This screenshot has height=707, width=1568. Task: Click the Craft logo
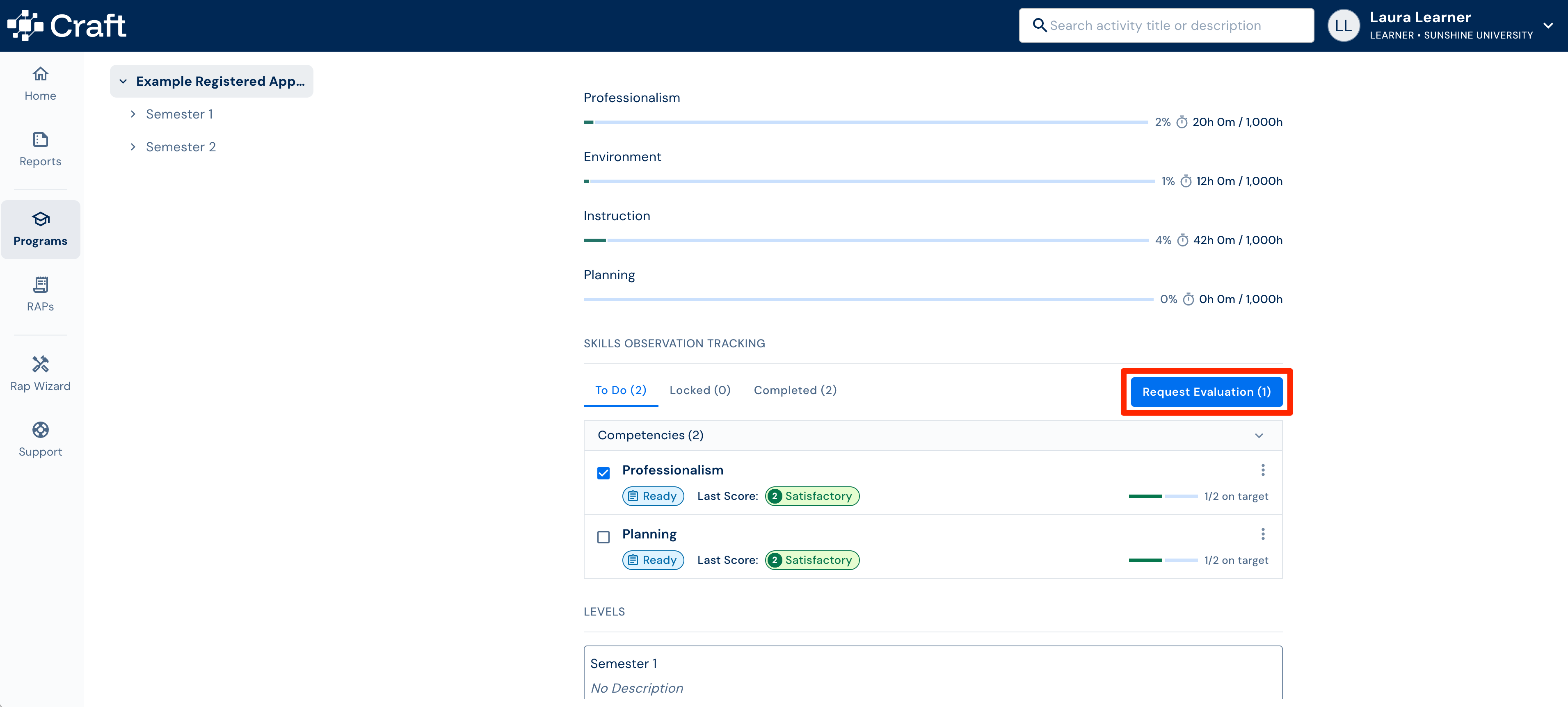(x=66, y=25)
